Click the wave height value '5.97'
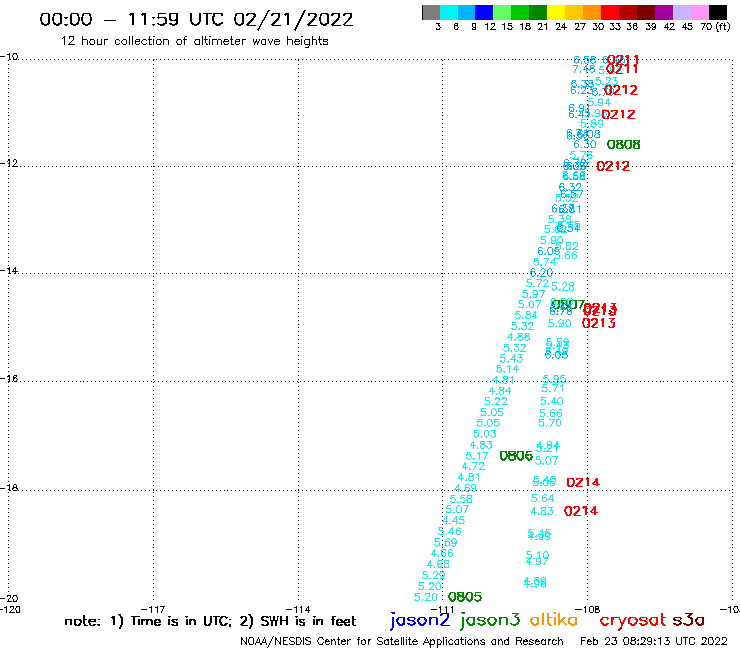This screenshot has height=650, width=740. click(x=534, y=294)
